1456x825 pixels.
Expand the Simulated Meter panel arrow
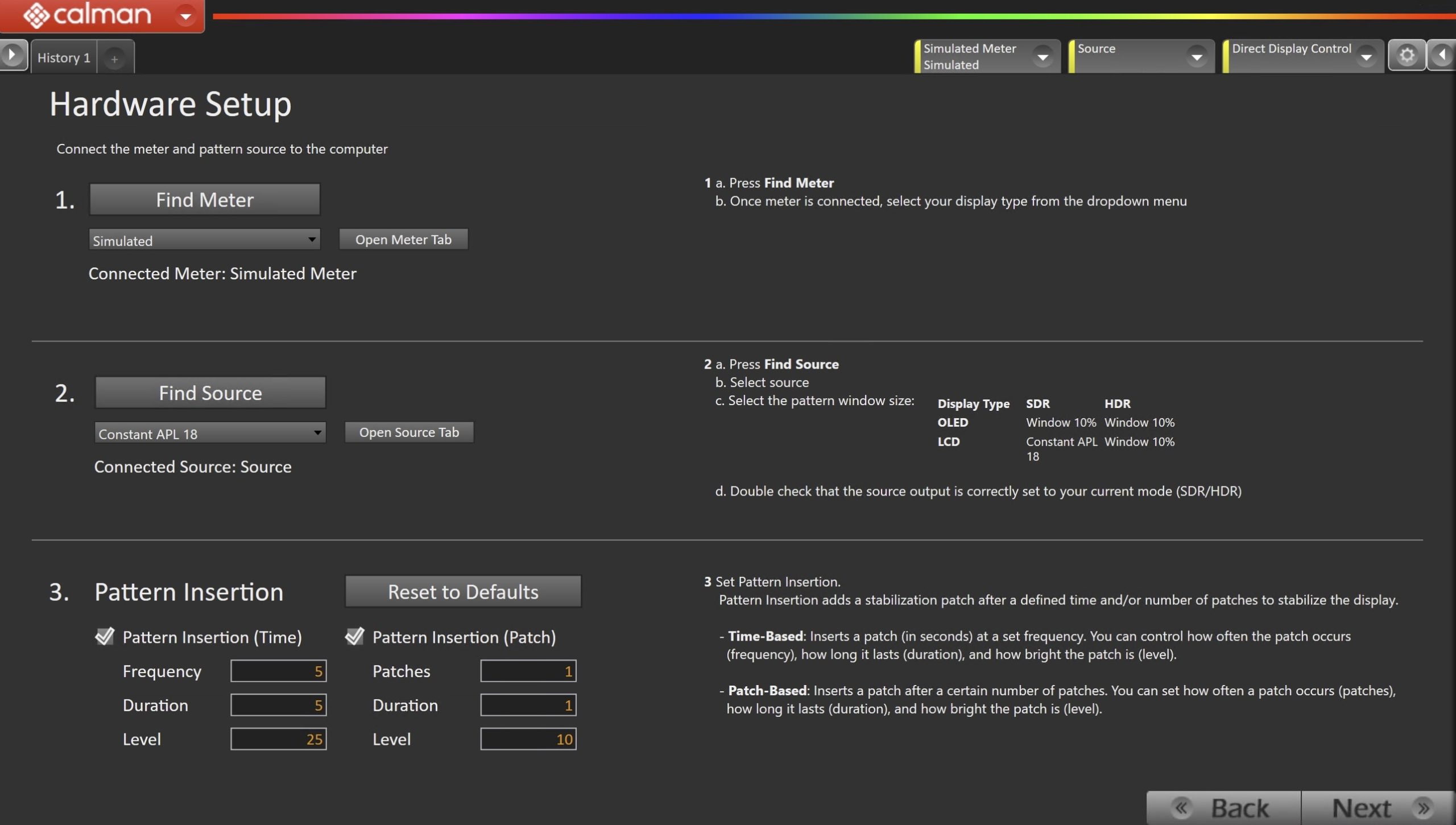1043,56
